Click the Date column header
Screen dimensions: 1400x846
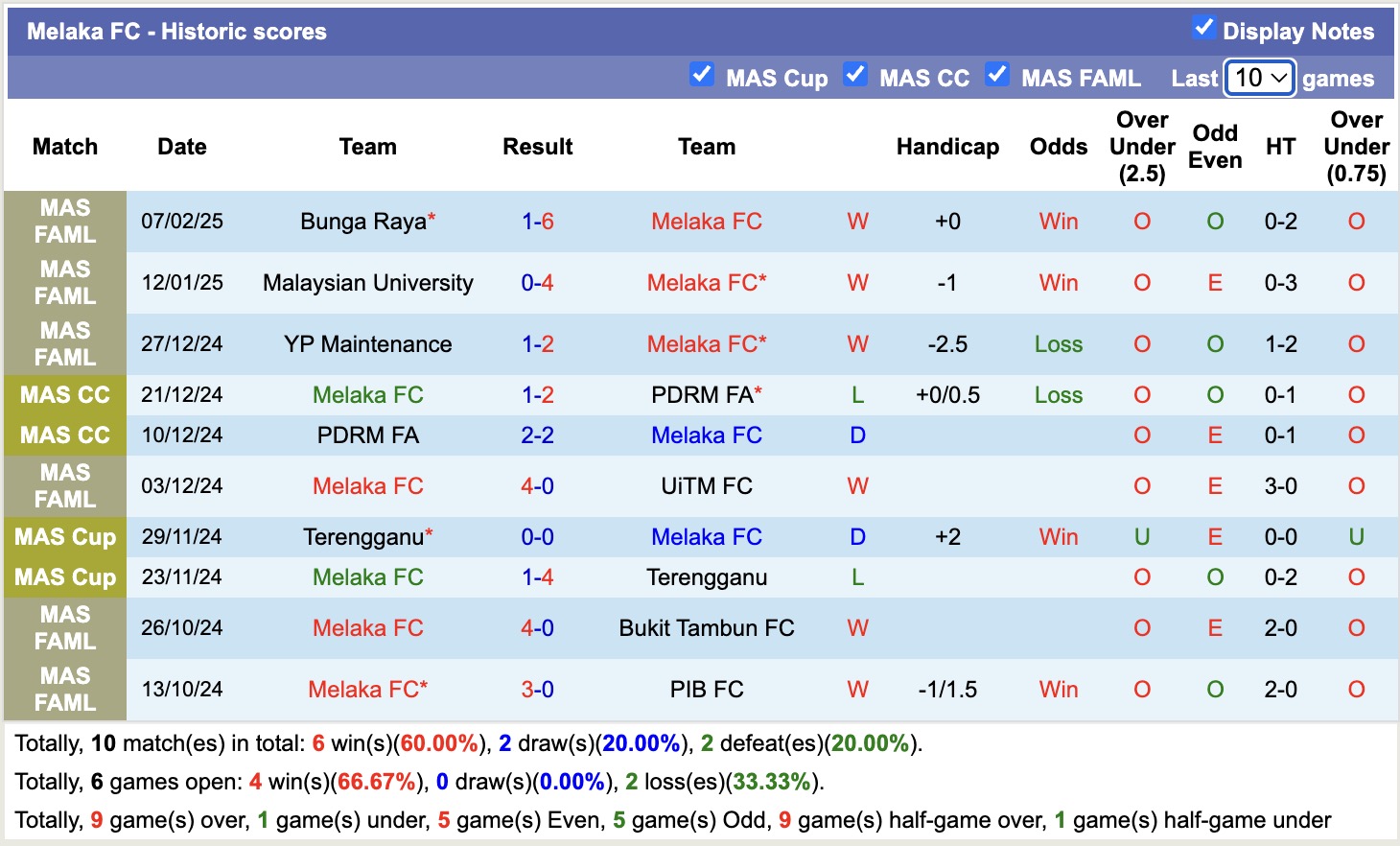pos(182,147)
